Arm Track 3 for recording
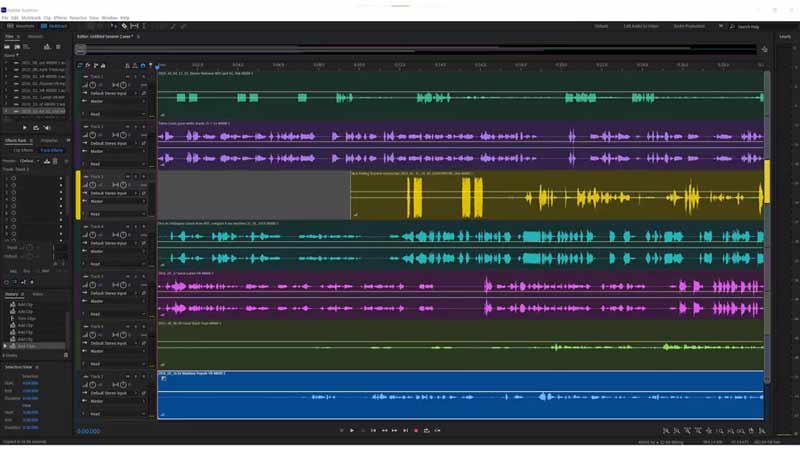800x450 pixels. tap(140, 176)
